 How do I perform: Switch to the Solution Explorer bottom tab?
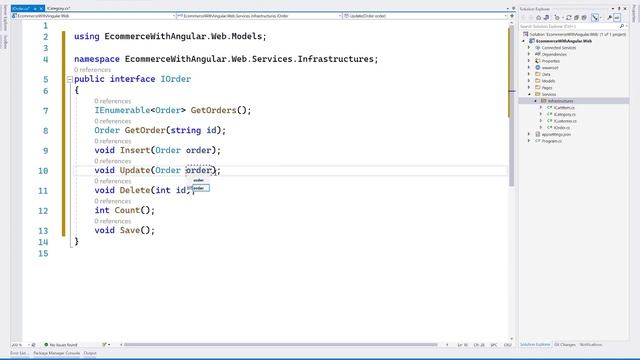[x=535, y=345]
